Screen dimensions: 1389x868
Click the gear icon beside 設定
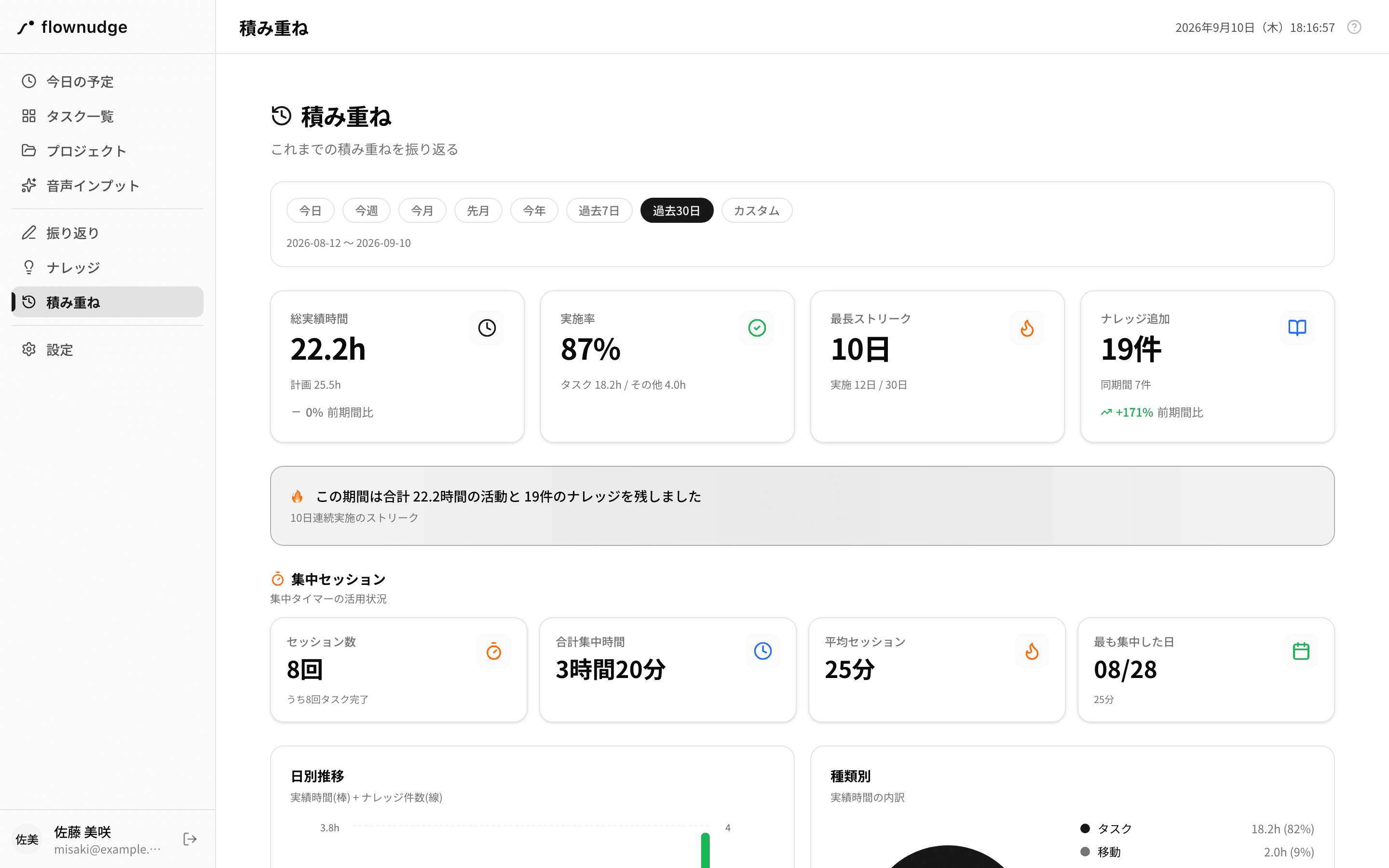tap(29, 349)
